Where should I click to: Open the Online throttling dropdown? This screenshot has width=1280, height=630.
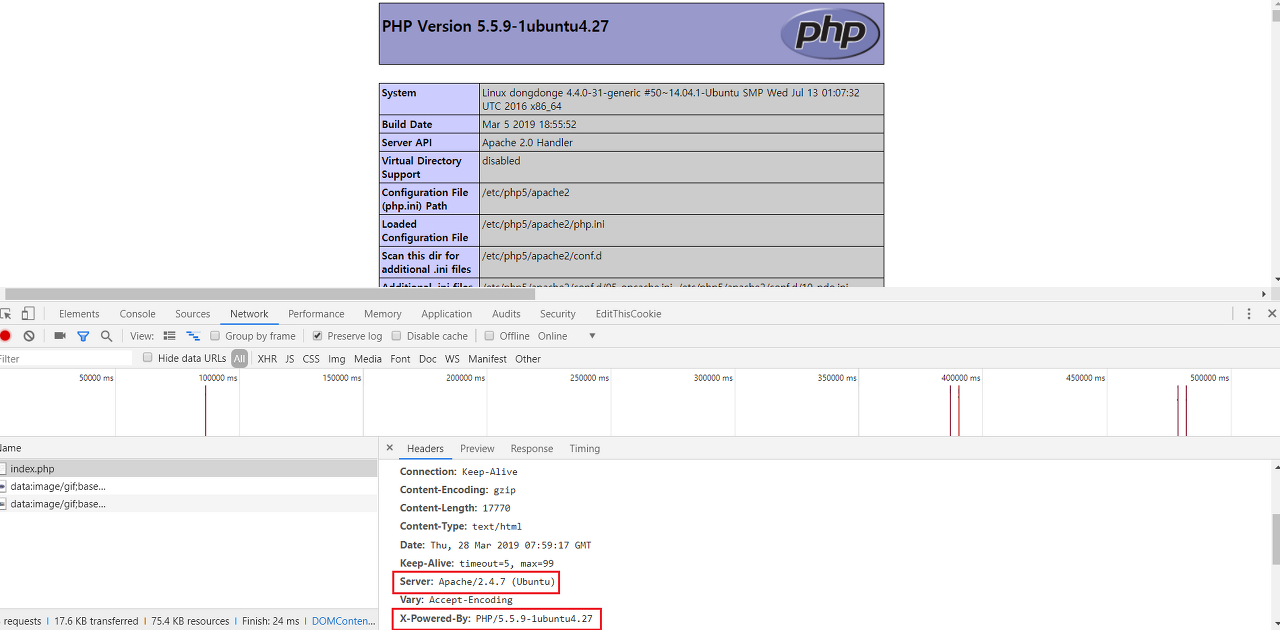click(567, 336)
